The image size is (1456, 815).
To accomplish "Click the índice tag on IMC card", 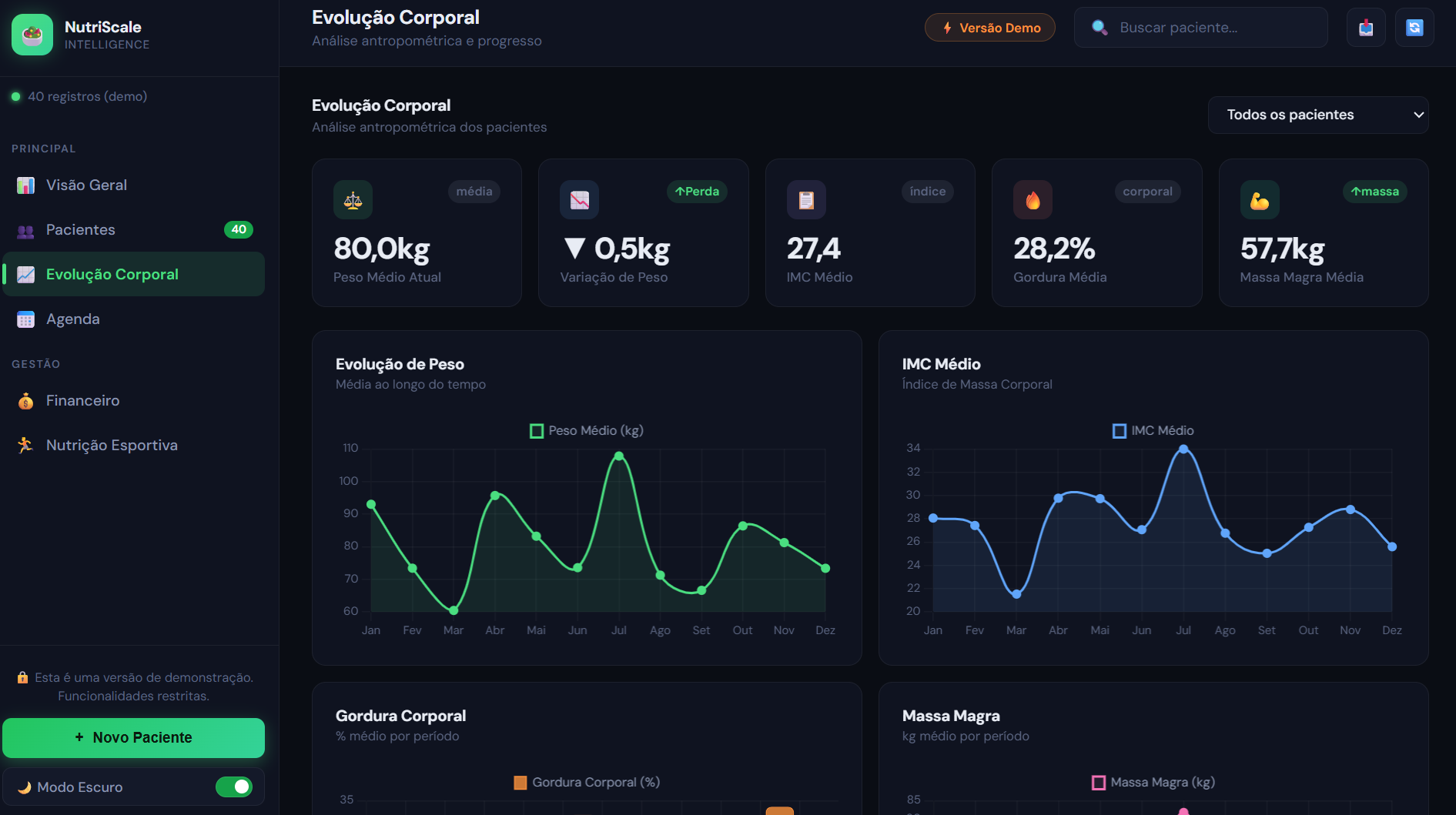I will 928,192.
